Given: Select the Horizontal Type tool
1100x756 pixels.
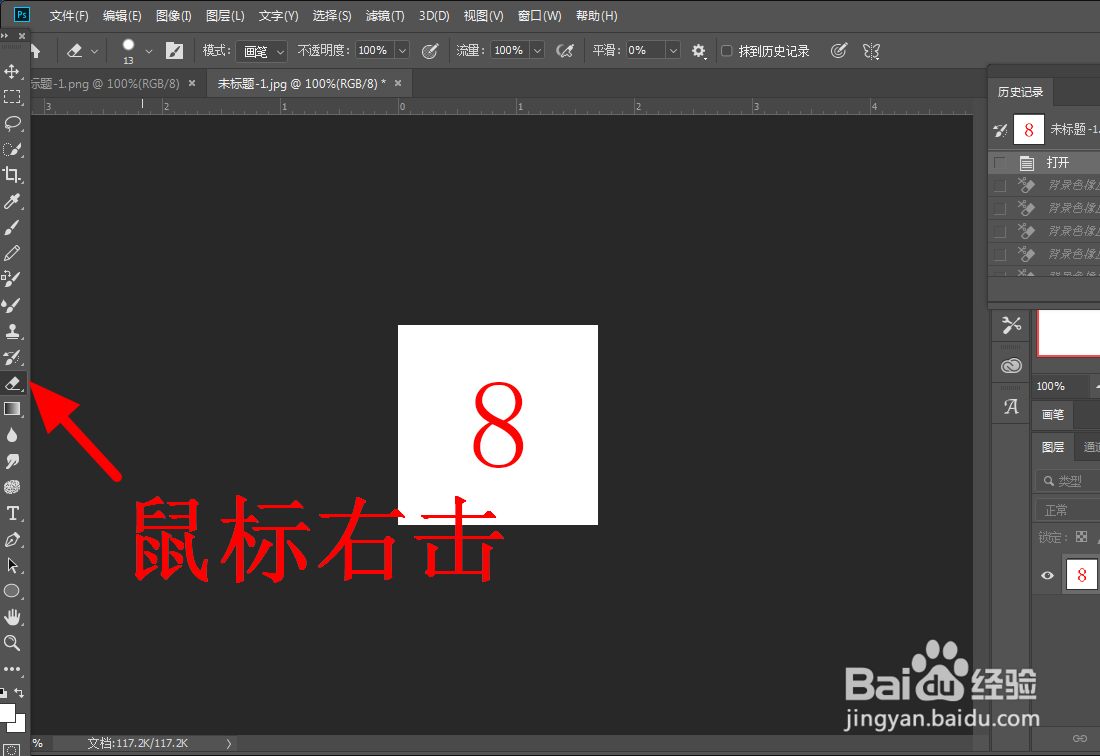Looking at the screenshot, I should tap(13, 513).
